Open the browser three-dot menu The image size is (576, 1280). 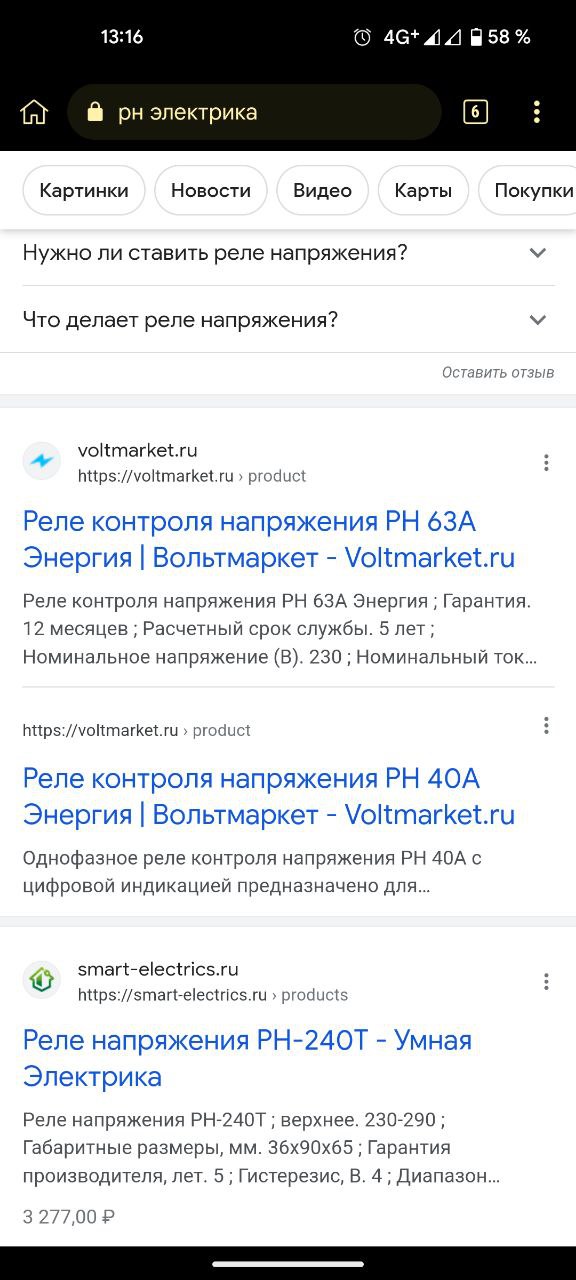tap(537, 112)
